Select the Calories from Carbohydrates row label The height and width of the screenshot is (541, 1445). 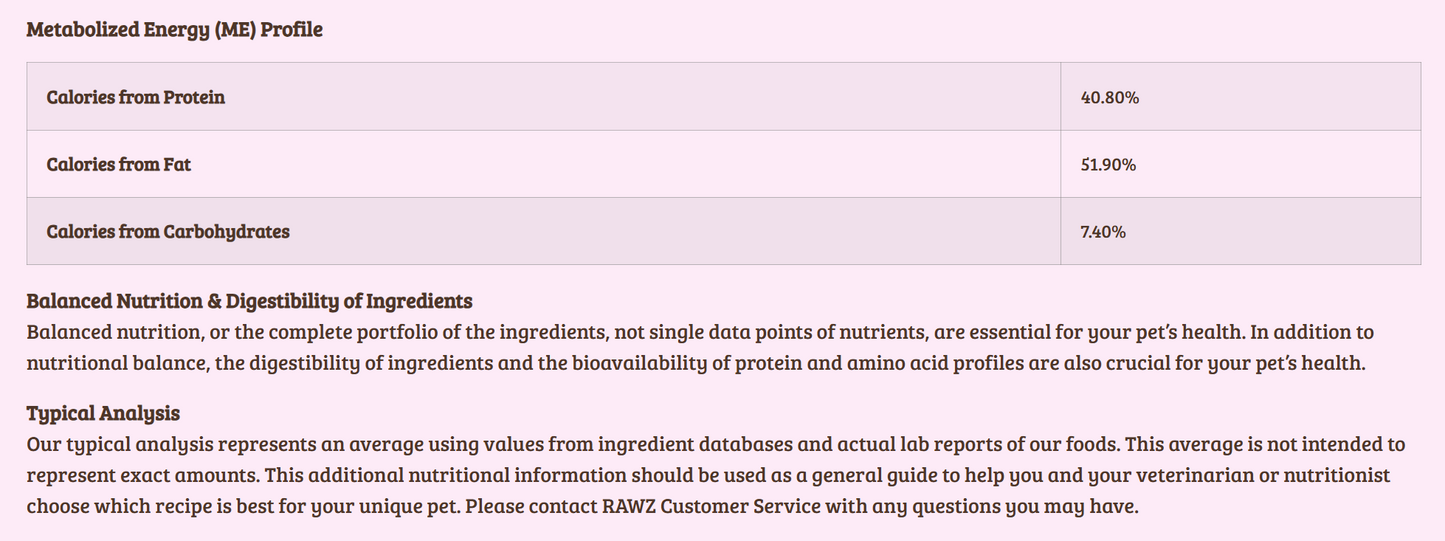(167, 231)
